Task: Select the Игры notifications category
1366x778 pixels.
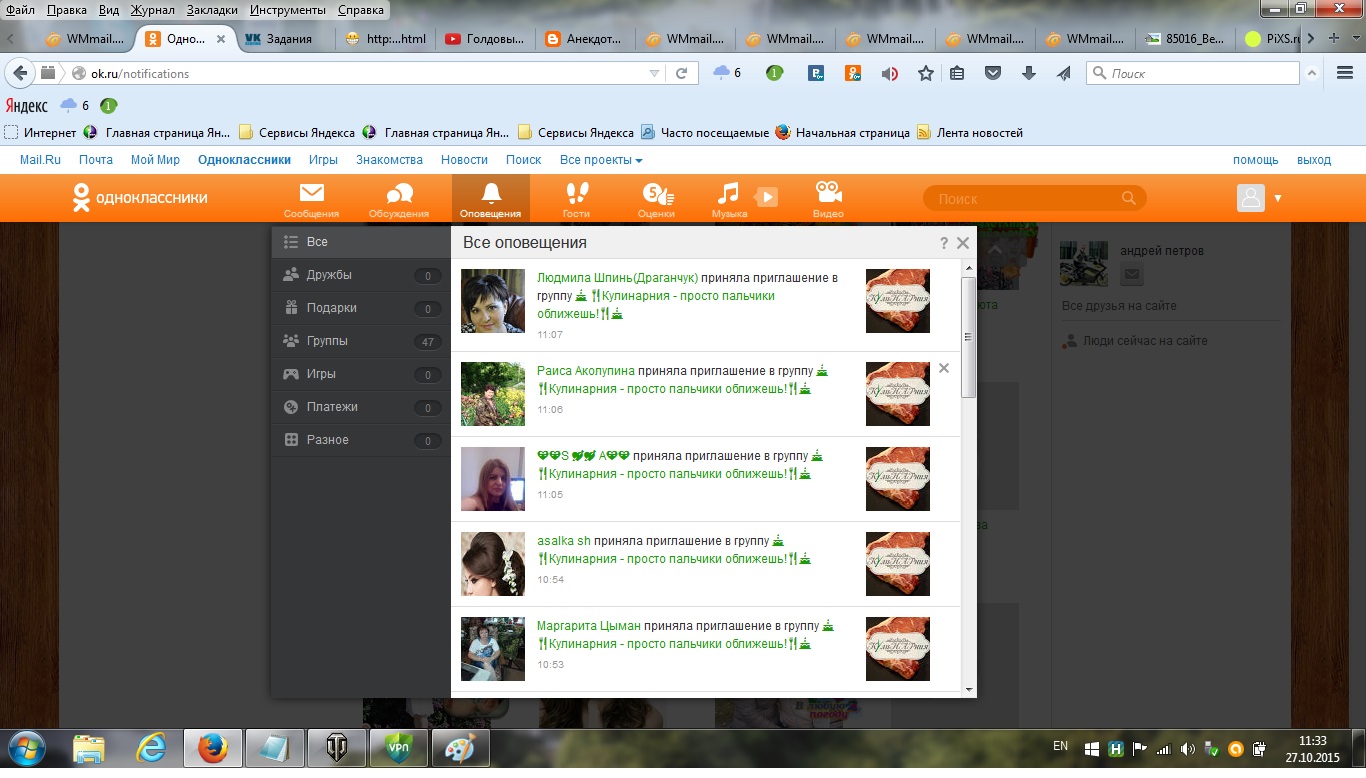Action: pos(361,374)
